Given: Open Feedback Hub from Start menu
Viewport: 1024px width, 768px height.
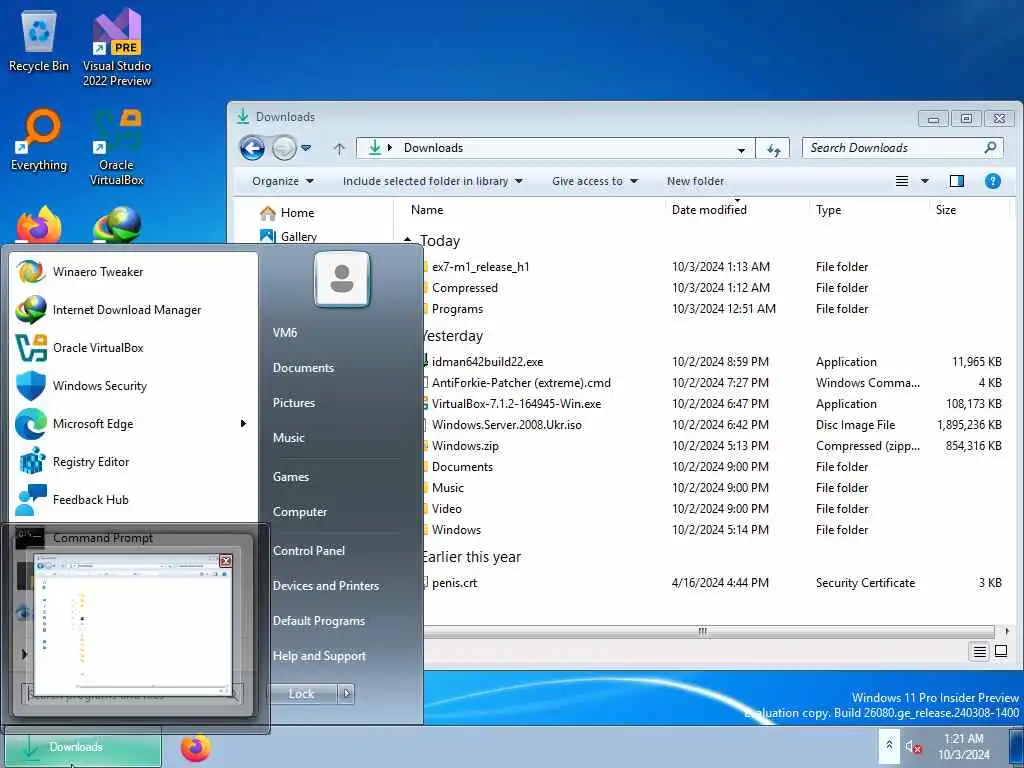Looking at the screenshot, I should (134, 500).
